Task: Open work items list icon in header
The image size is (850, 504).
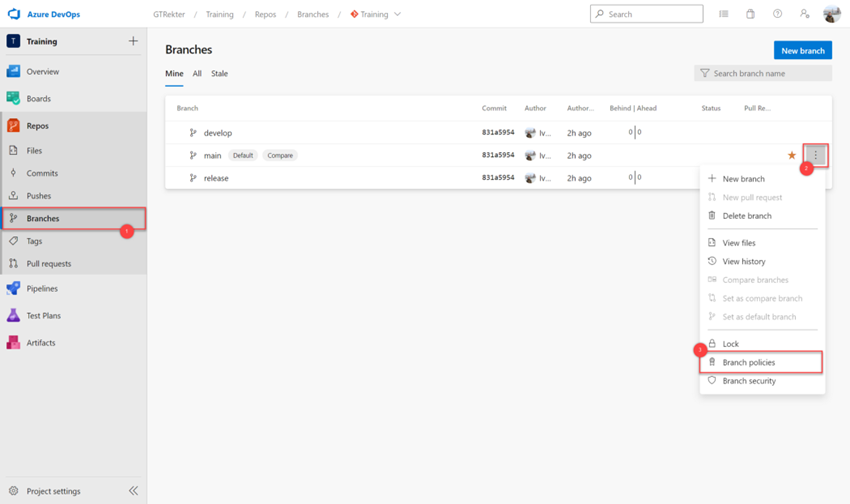Action: click(x=723, y=14)
